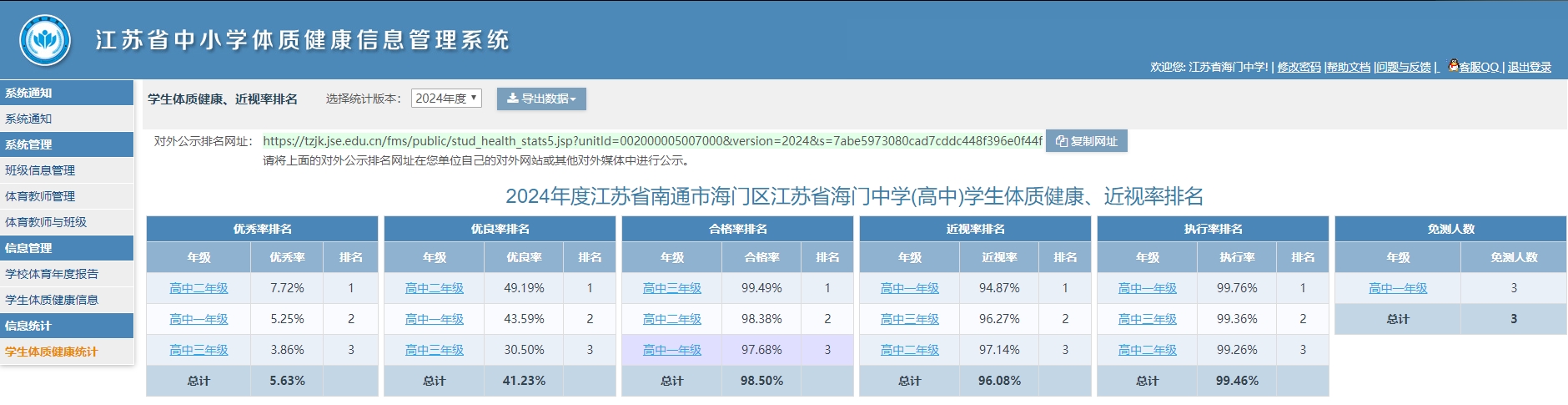Open 高中二年级 in the 合格率排名 table
1568x405 pixels.
[672, 319]
